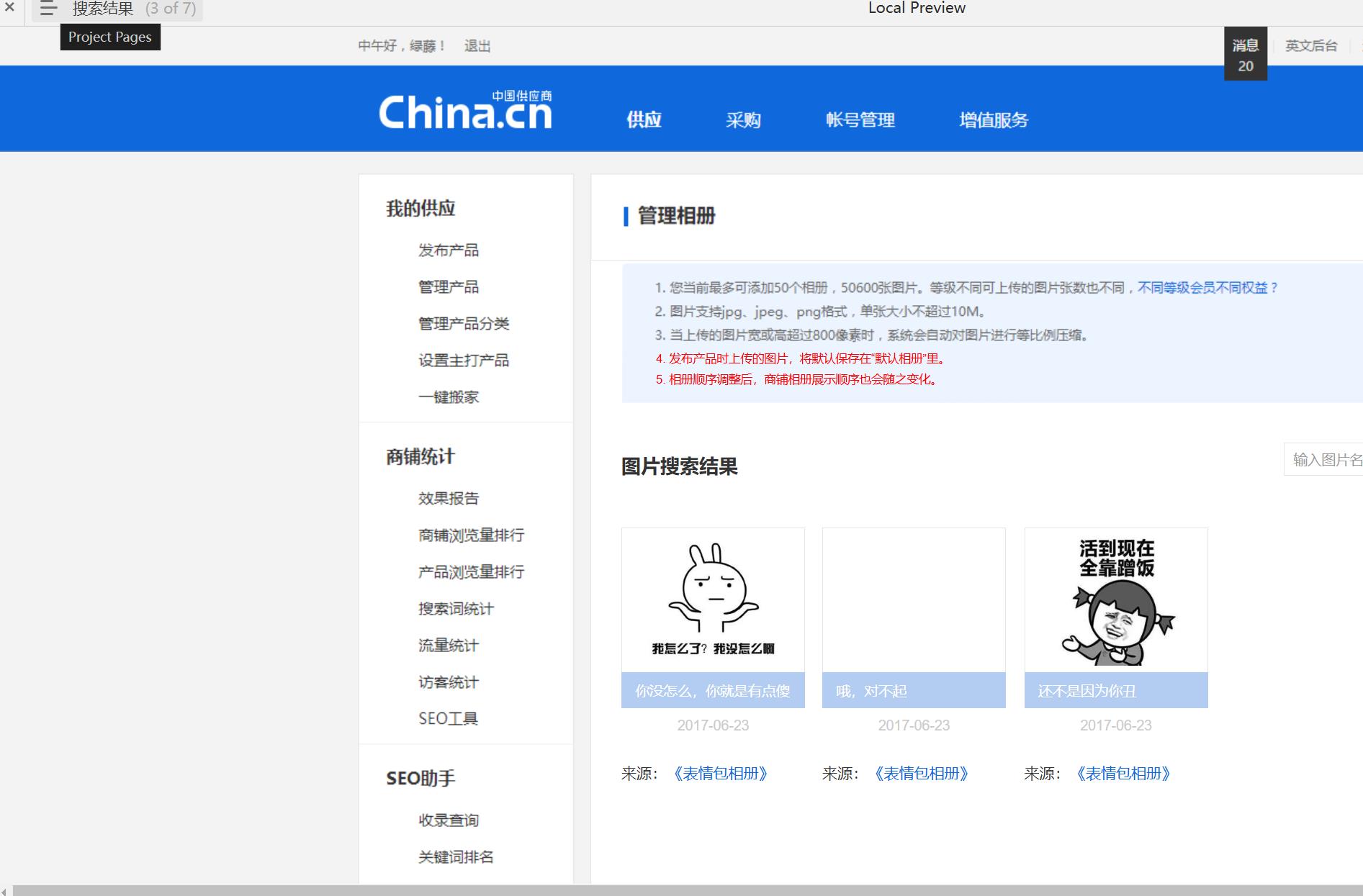Open SEO工具 in the sidebar
Viewport: 1363px width, 896px height.
pyautogui.click(x=448, y=719)
